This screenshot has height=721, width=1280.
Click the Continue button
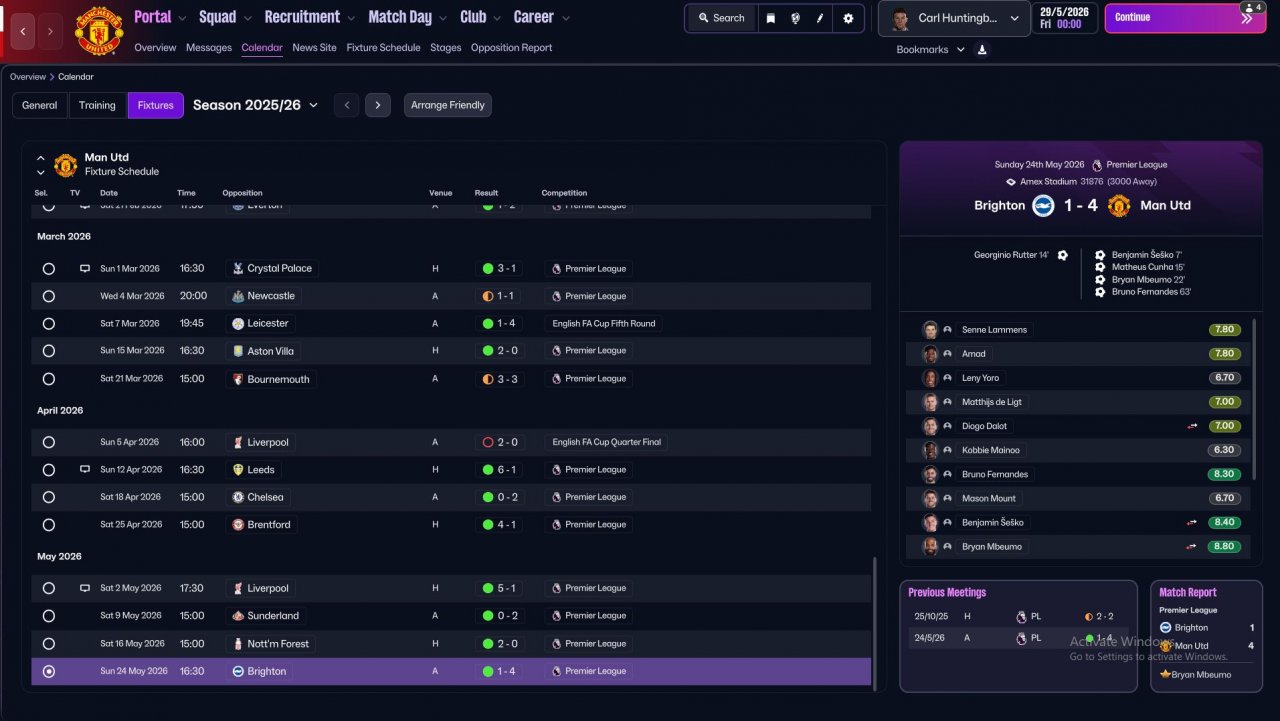(x=1184, y=18)
